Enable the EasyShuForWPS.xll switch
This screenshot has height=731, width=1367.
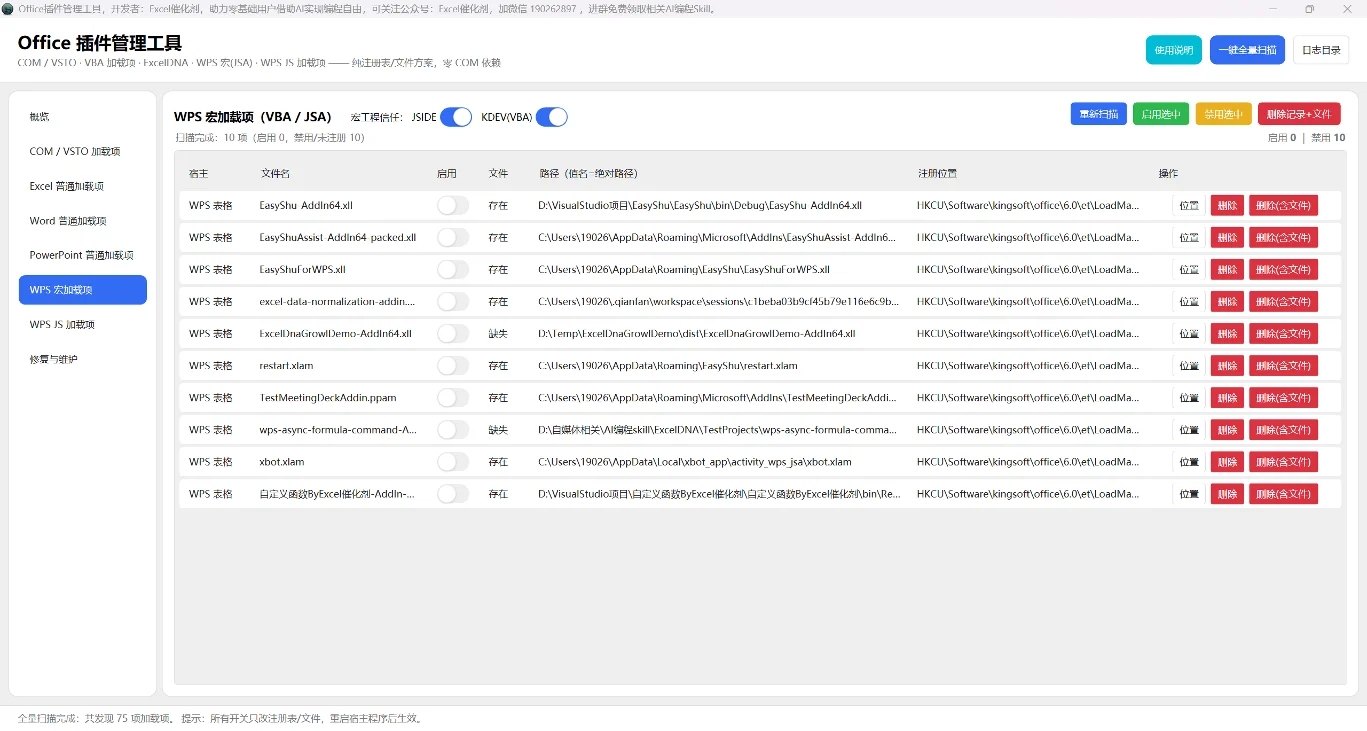pyautogui.click(x=453, y=269)
